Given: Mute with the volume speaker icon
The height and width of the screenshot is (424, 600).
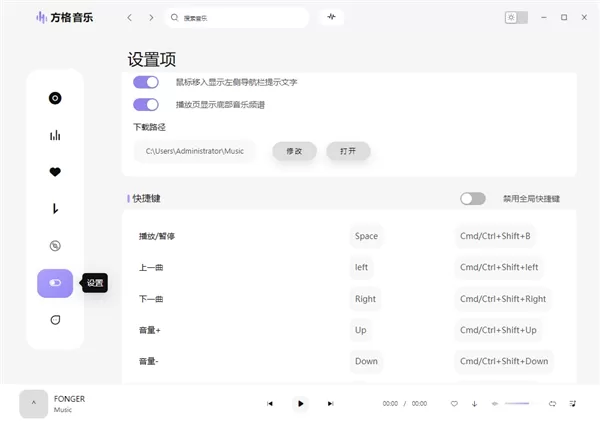Looking at the screenshot, I should tap(495, 403).
